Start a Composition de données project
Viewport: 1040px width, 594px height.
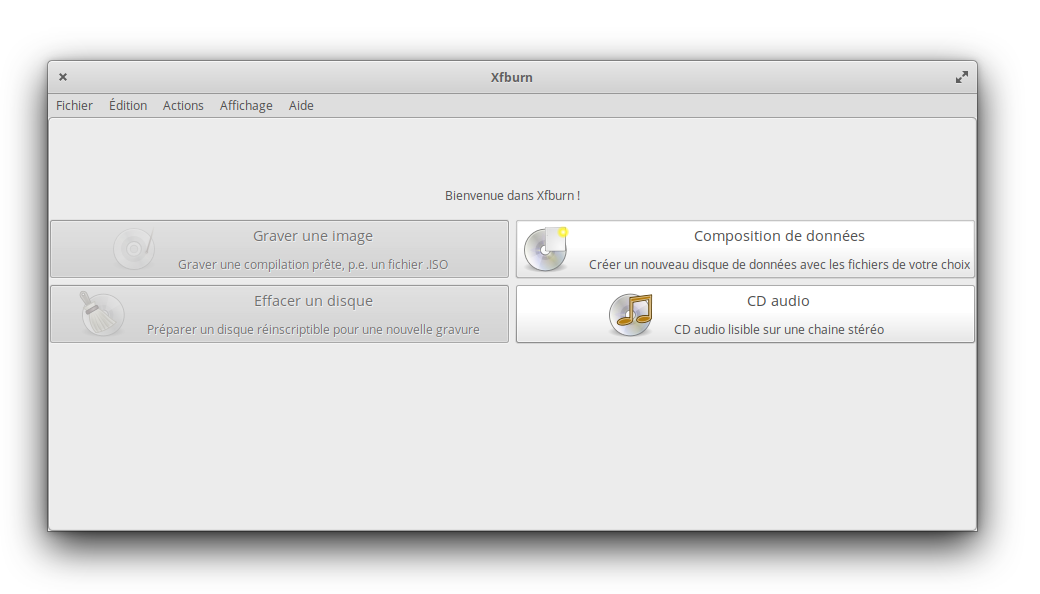[746, 249]
